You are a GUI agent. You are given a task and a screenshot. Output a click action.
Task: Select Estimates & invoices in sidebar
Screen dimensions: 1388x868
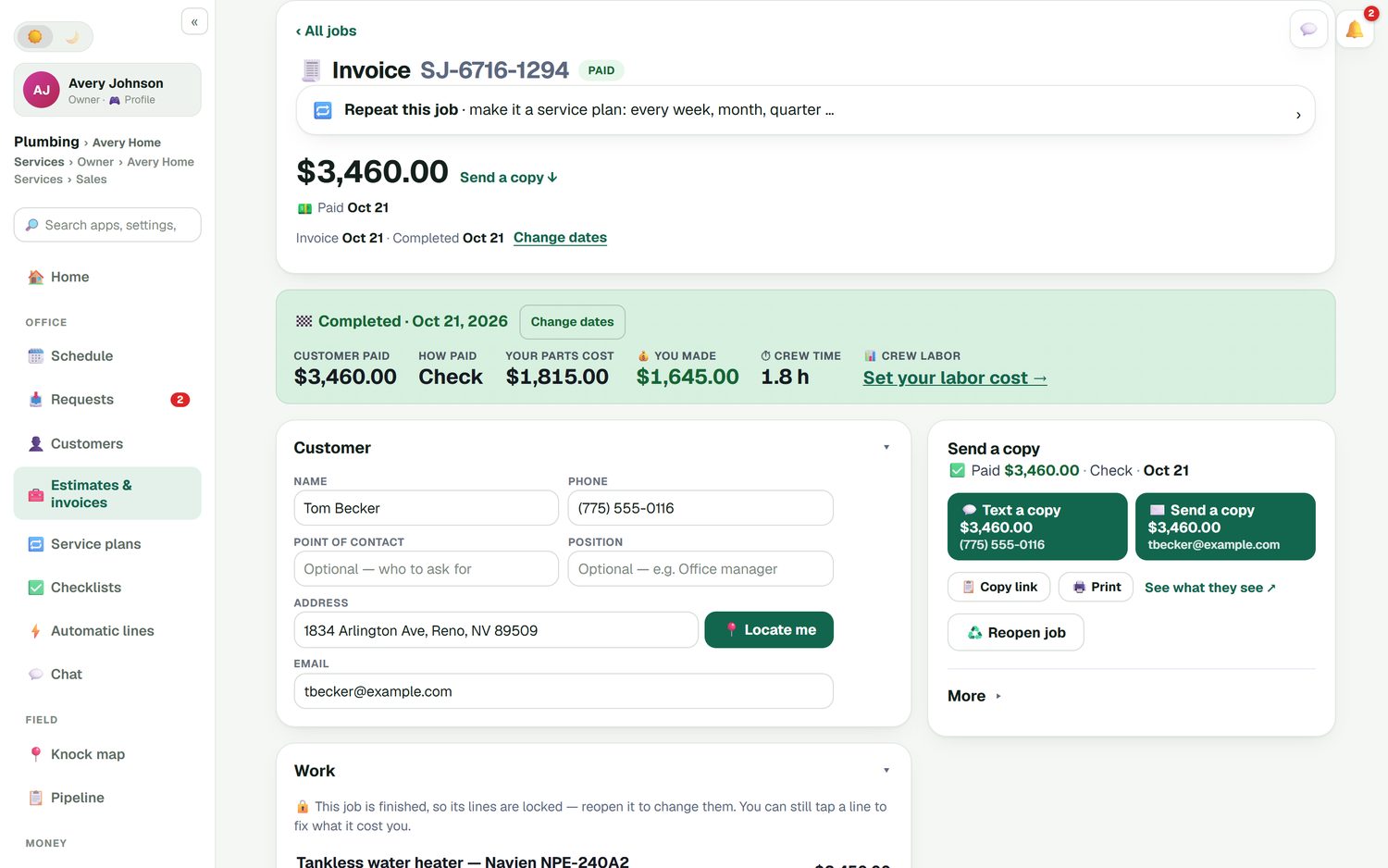107,493
